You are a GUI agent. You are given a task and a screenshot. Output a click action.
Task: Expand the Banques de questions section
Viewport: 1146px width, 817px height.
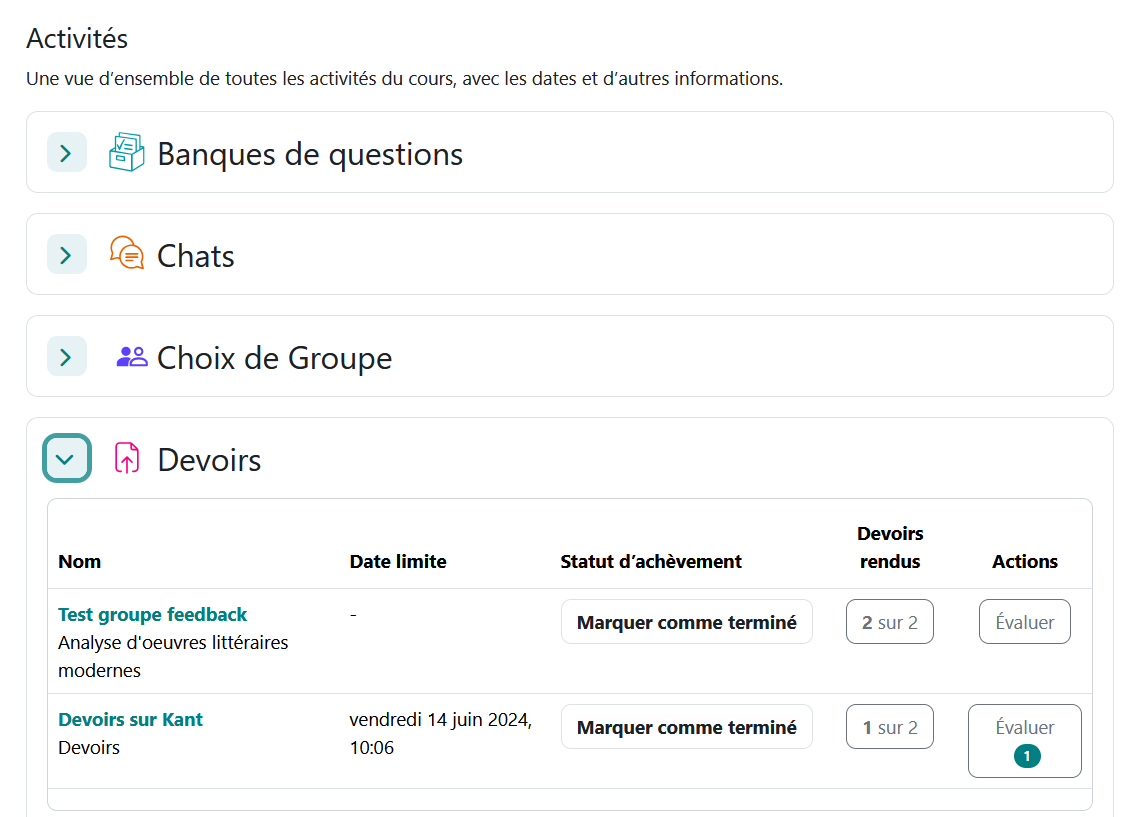coord(66,153)
